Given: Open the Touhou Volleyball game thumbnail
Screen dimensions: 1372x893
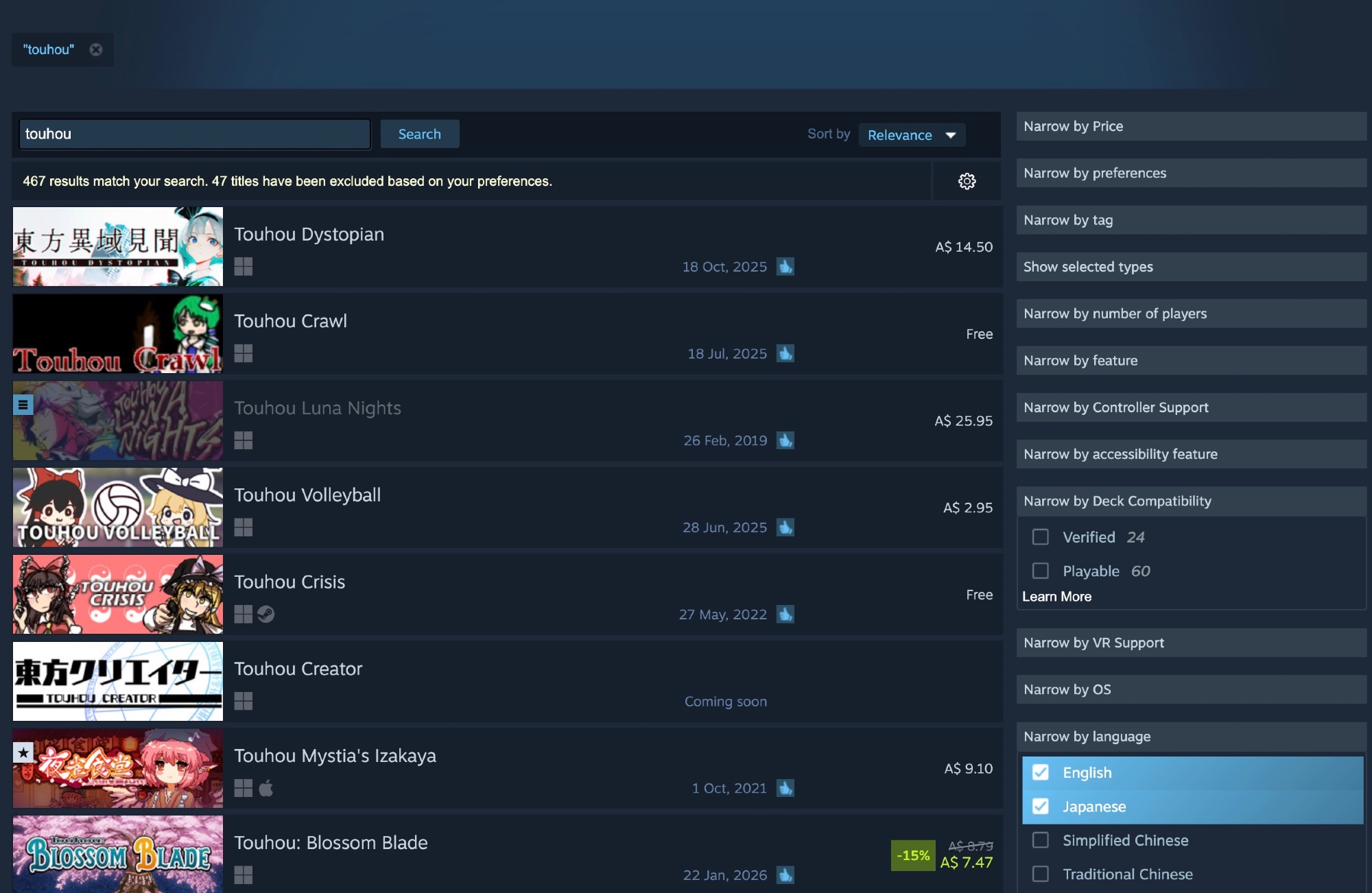Looking at the screenshot, I should coord(118,508).
